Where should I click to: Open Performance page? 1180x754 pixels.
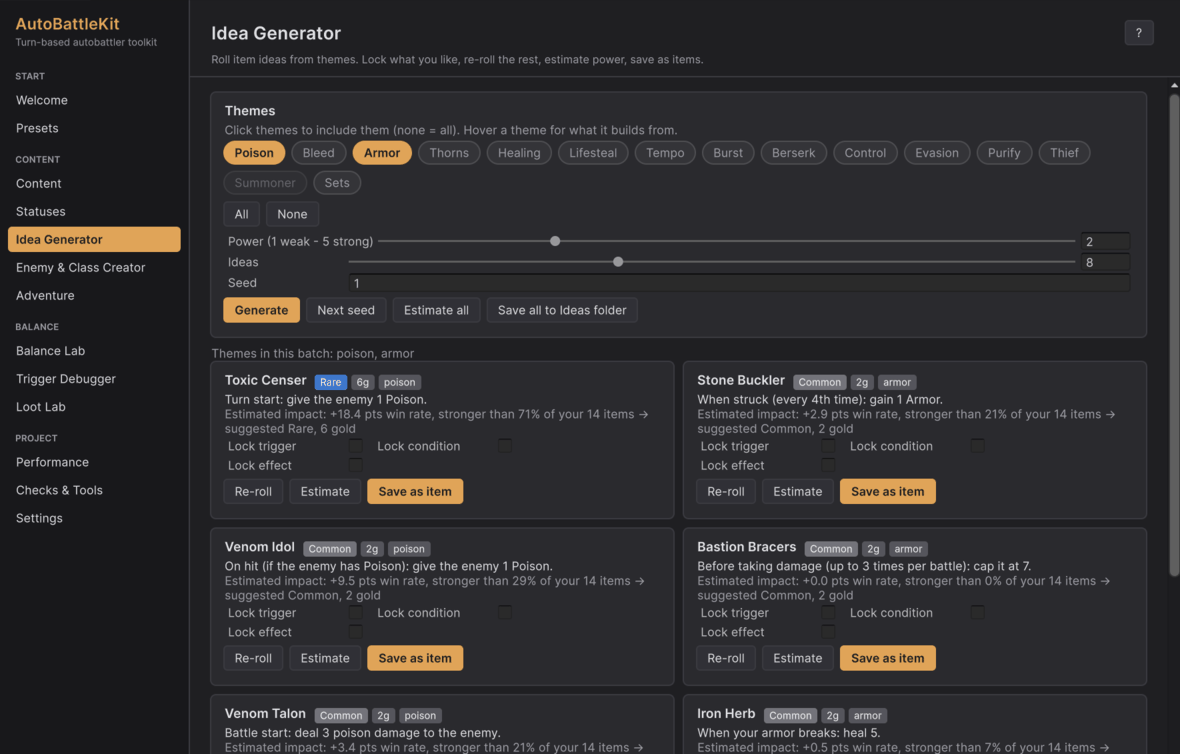94,462
